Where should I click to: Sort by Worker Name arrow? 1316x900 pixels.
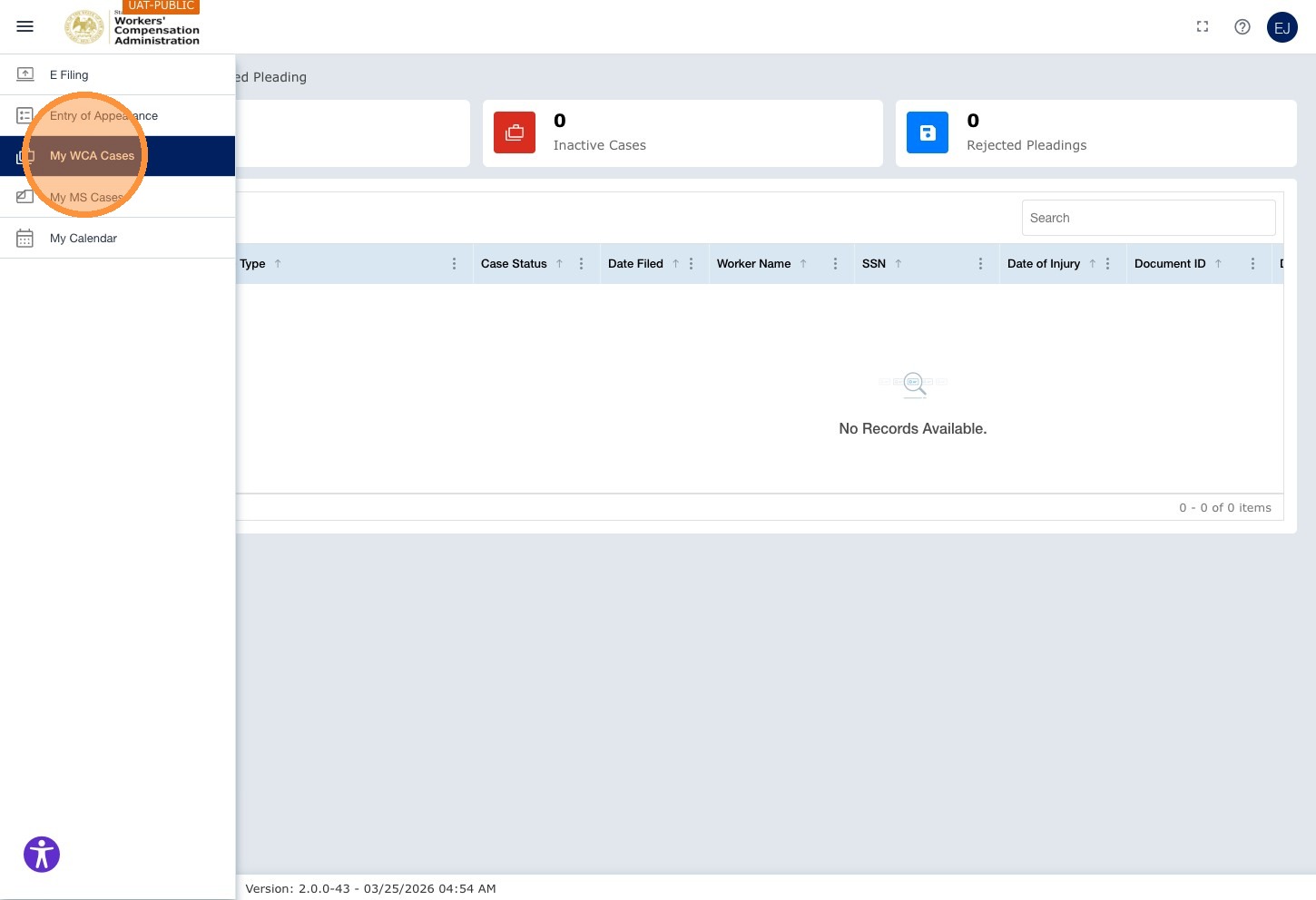click(803, 264)
